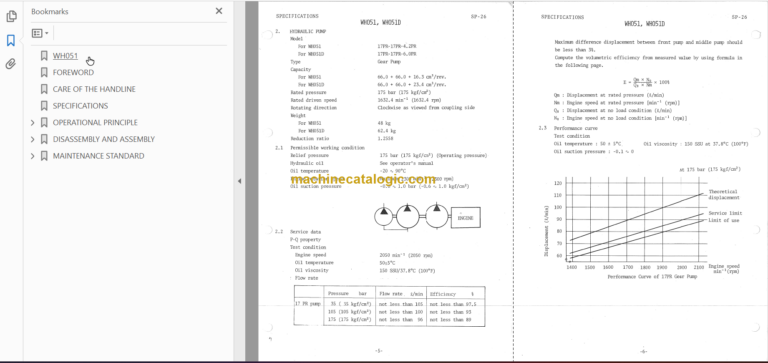Select MAINTENANCE STANDARD bookmark
Screen dimensions: 768x363
click(98, 156)
